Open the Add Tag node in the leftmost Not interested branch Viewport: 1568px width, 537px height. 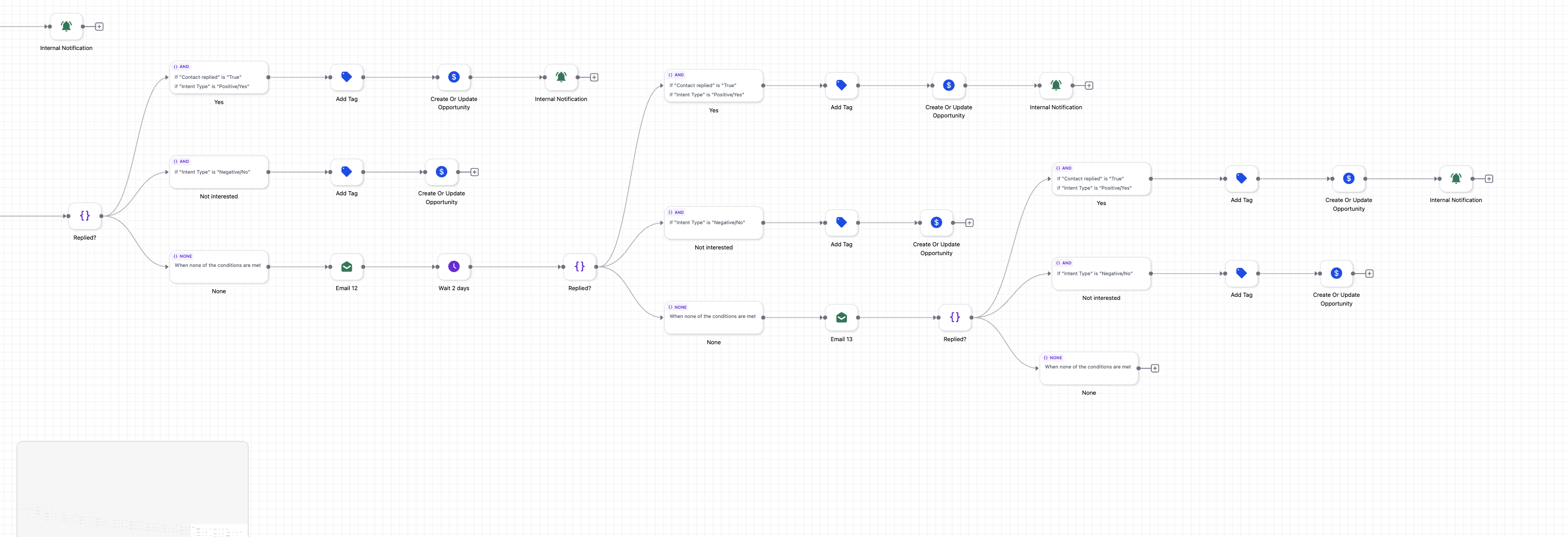[x=346, y=172]
